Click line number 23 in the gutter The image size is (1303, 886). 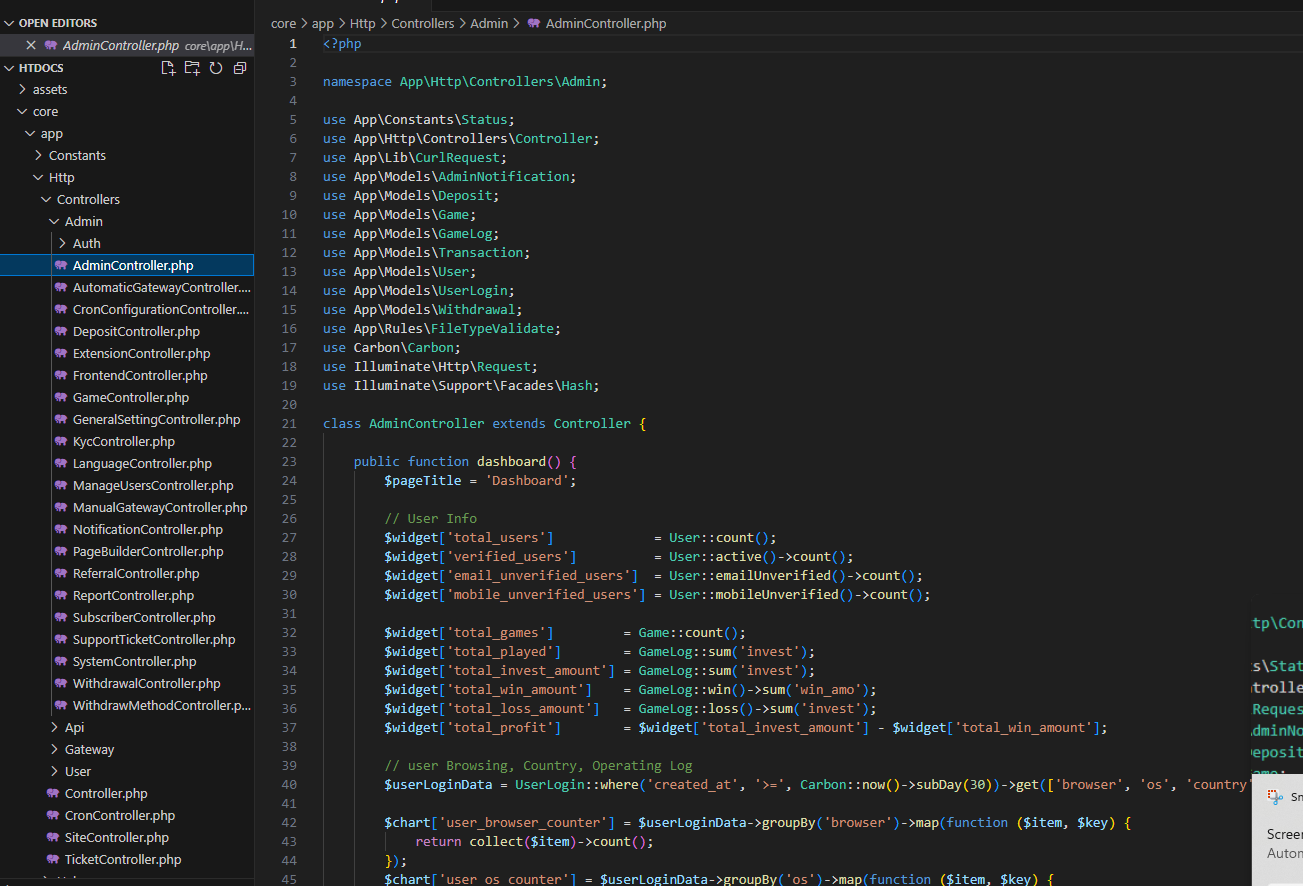[x=290, y=461]
